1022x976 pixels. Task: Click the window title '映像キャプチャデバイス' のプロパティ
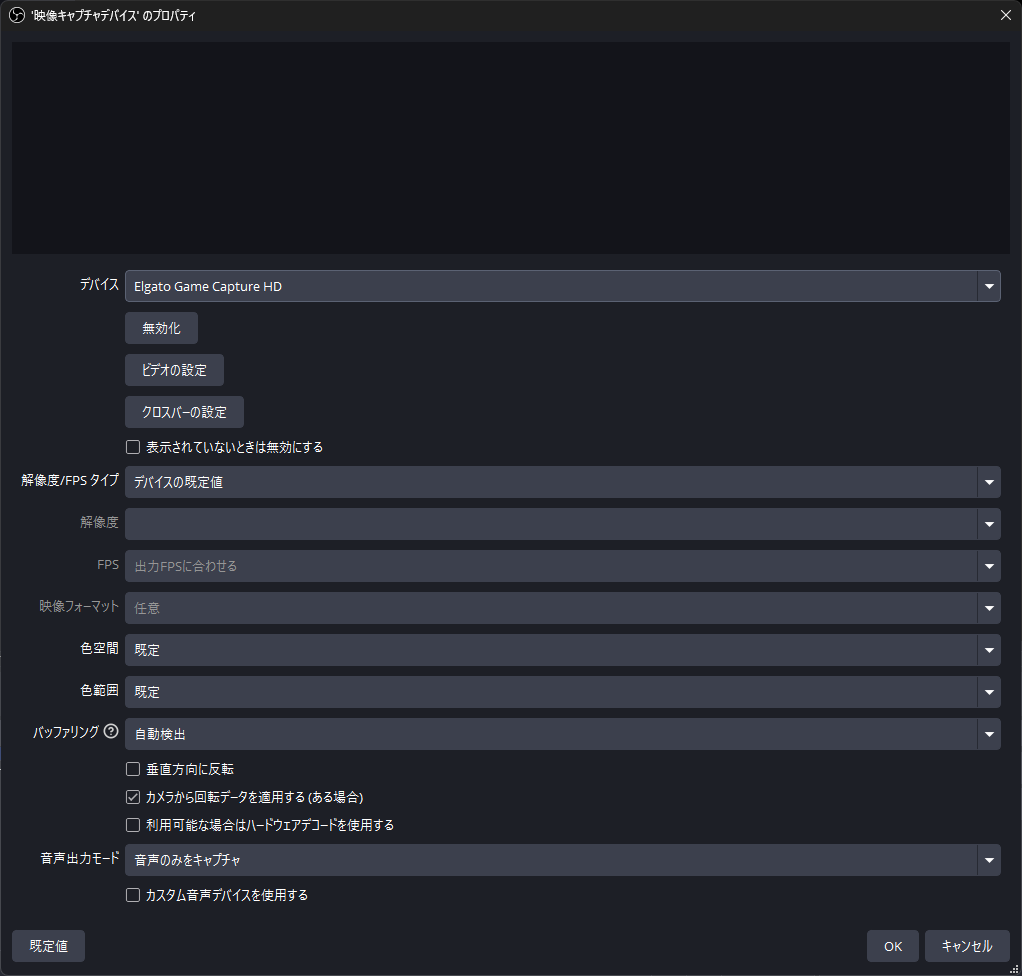113,15
